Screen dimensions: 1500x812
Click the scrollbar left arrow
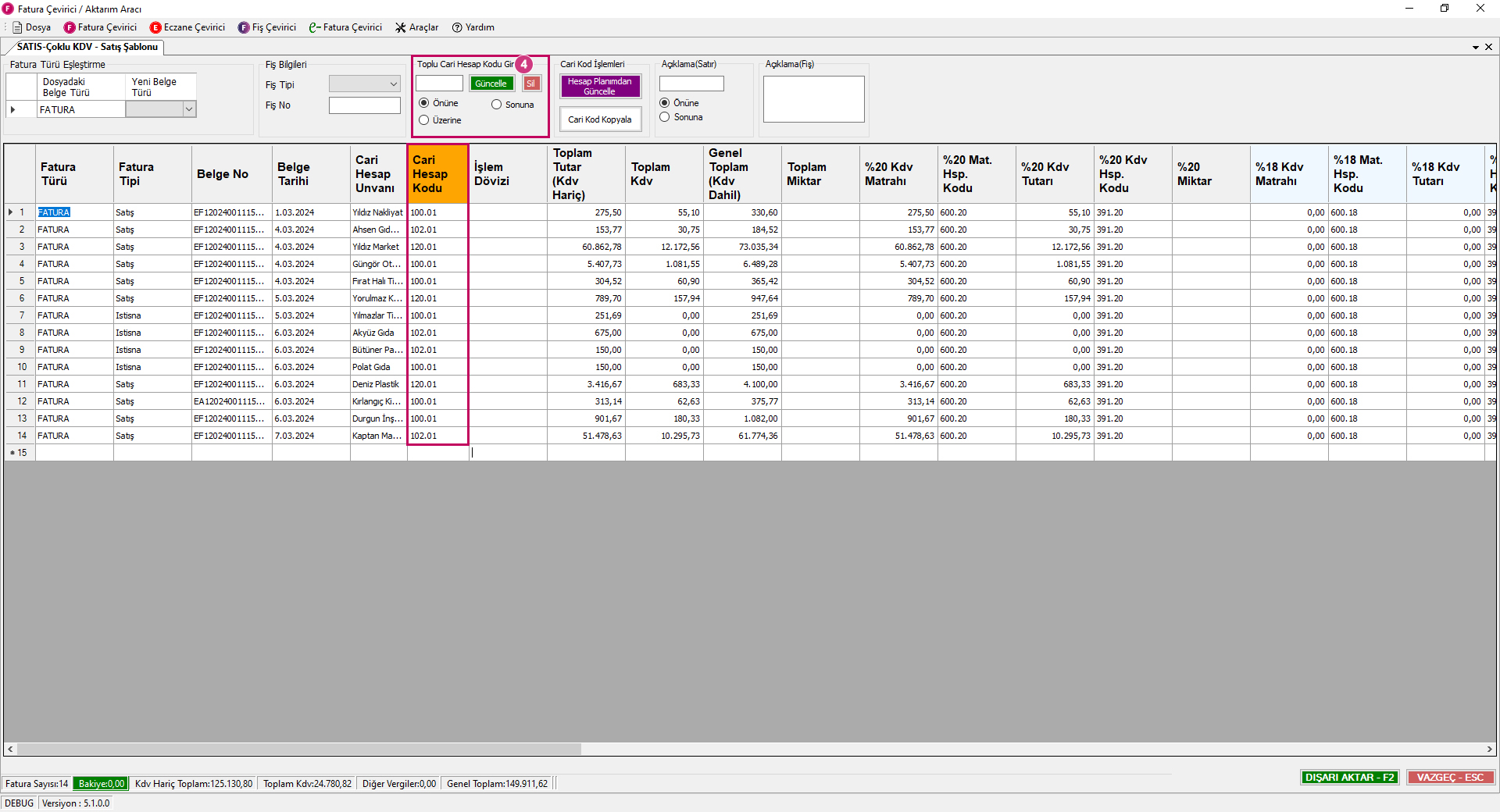tap(10, 750)
